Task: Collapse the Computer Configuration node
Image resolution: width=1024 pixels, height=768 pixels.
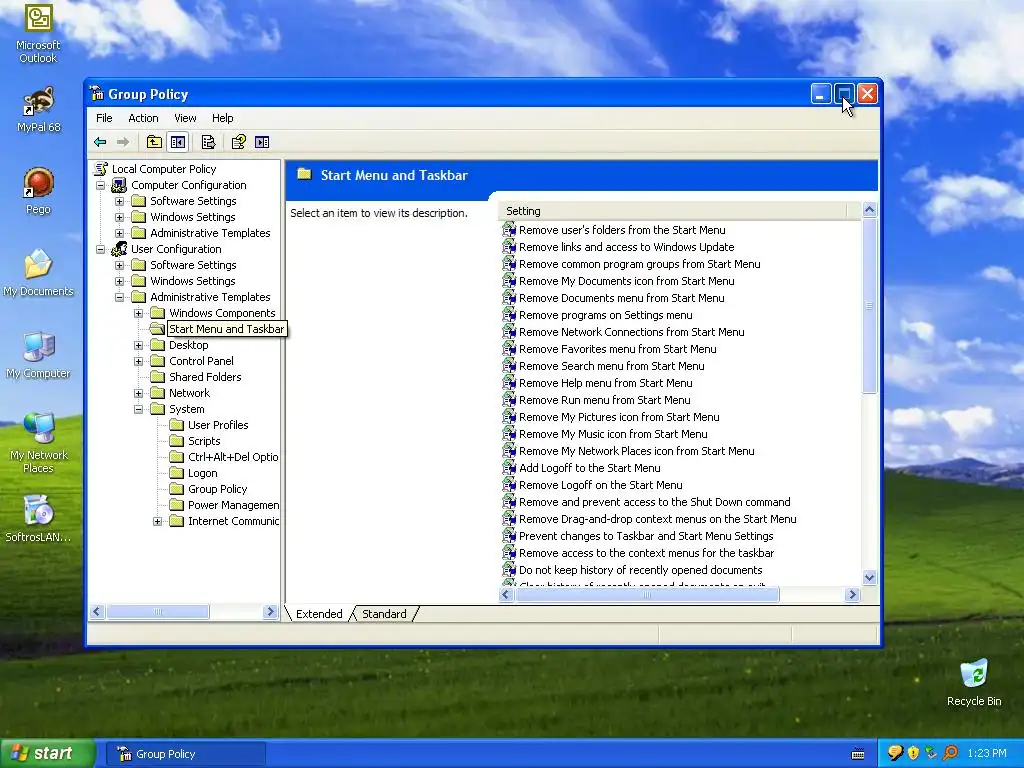Action: click(101, 185)
